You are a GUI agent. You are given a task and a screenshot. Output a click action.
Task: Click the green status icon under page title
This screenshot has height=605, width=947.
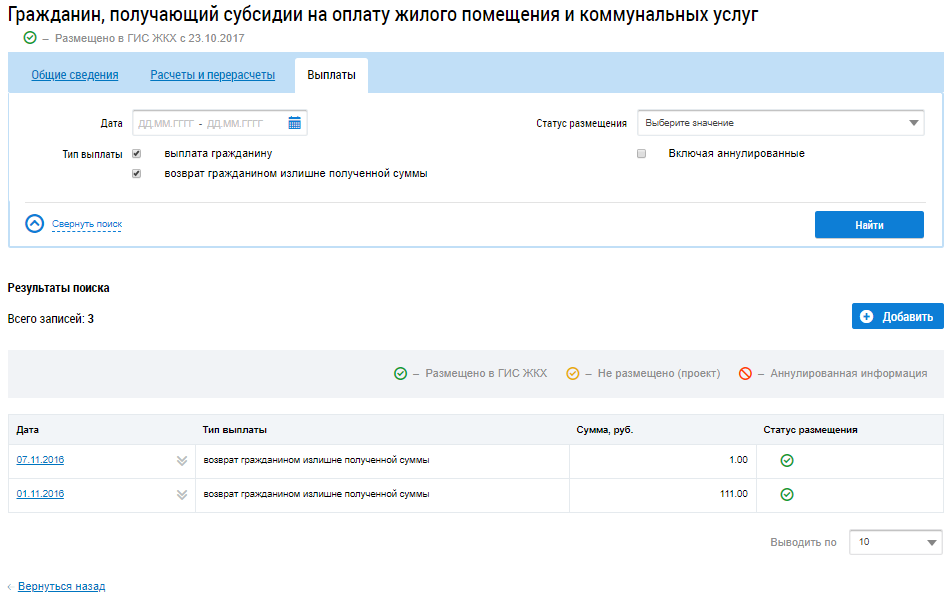30,38
